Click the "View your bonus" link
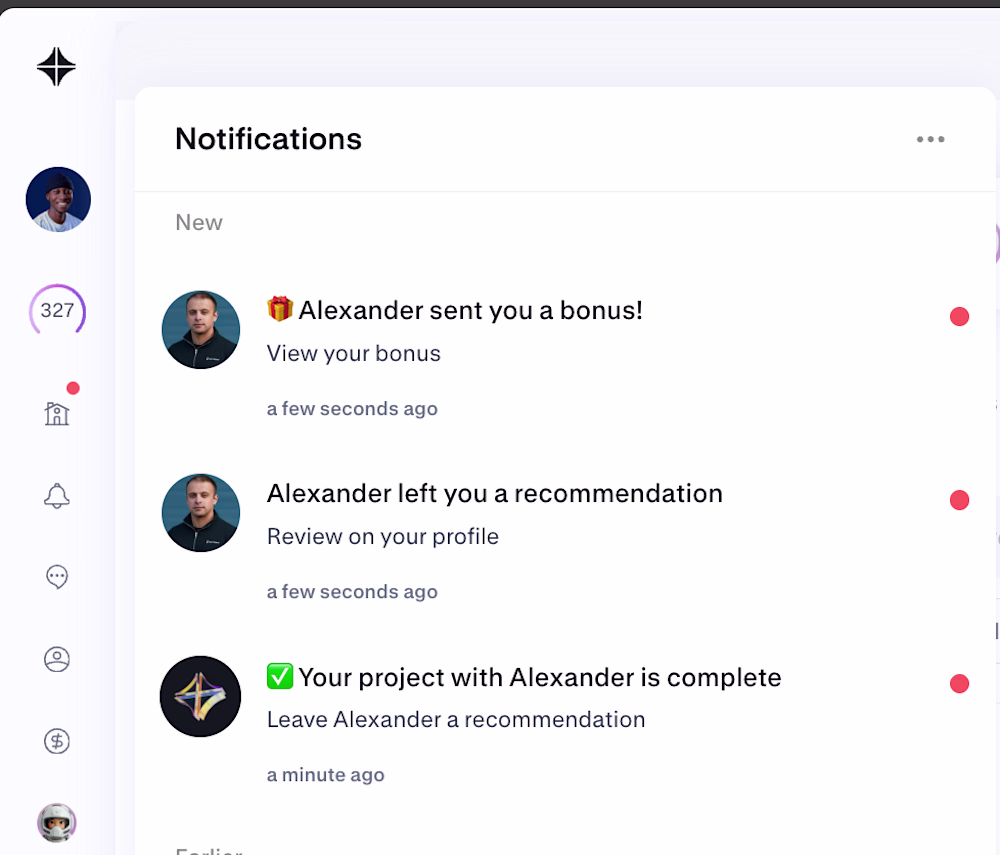Image resolution: width=1000 pixels, height=855 pixels. tap(353, 353)
